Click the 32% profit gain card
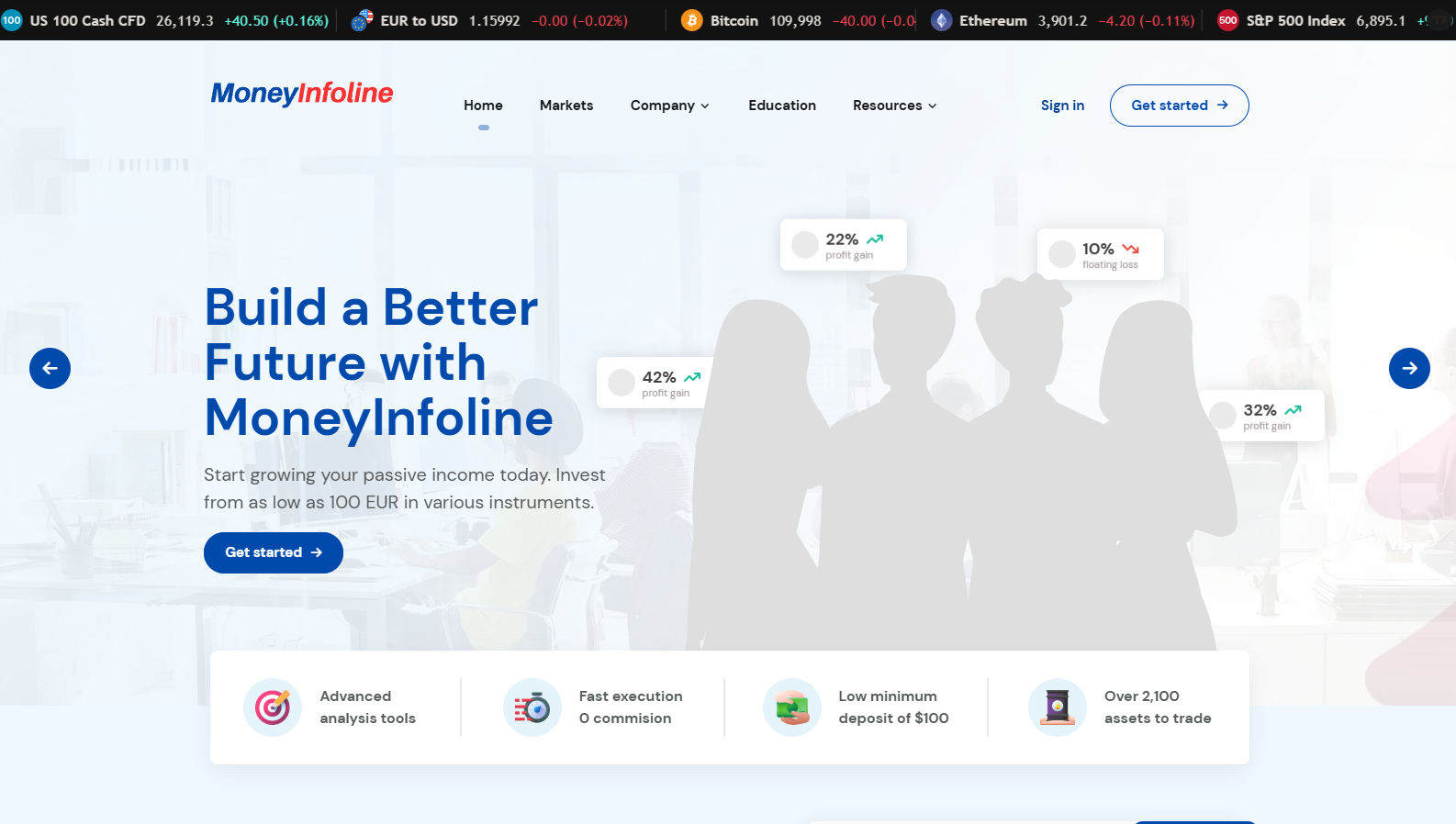Image resolution: width=1456 pixels, height=824 pixels. click(1264, 416)
